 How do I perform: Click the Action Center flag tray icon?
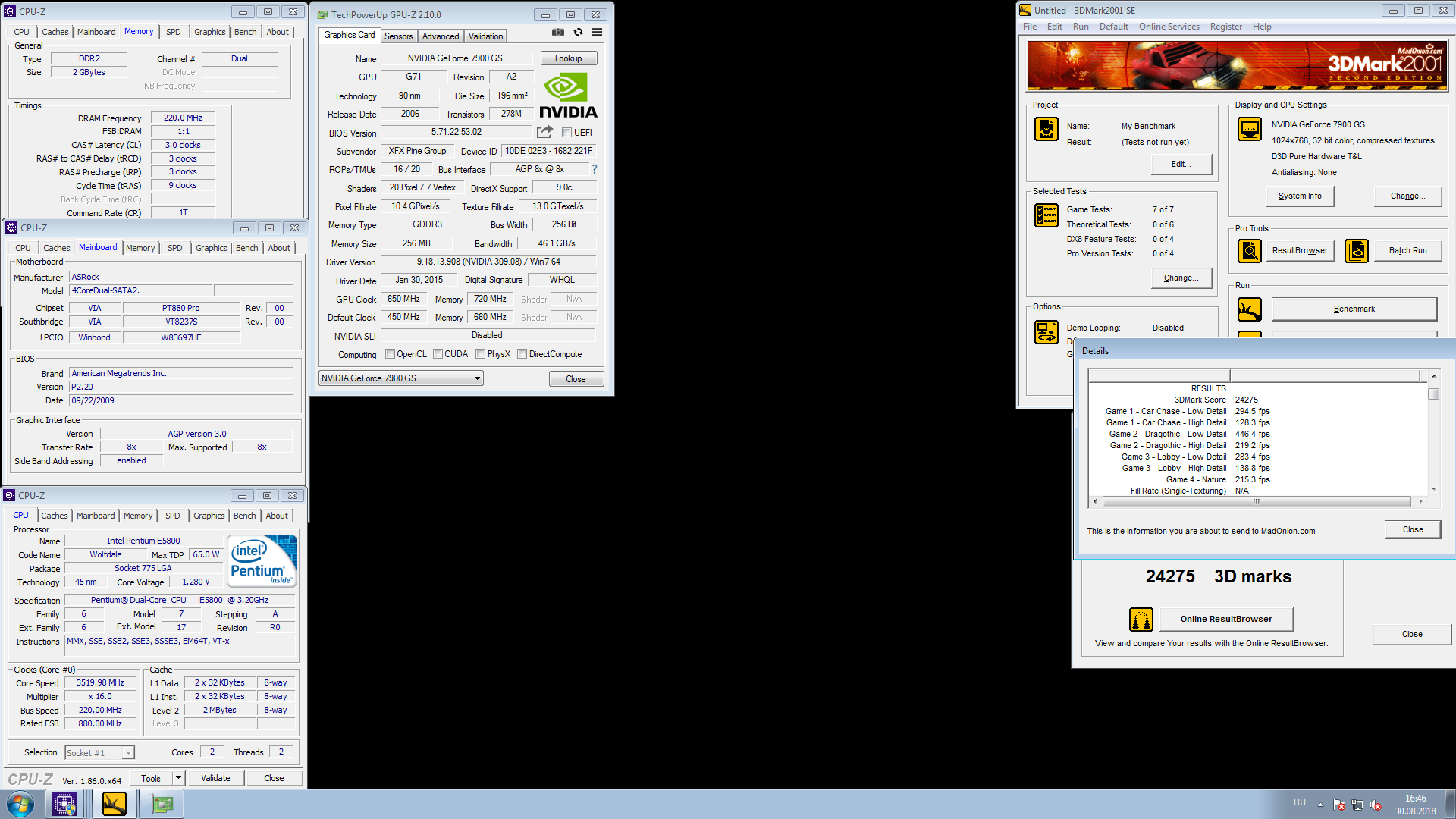[1339, 805]
